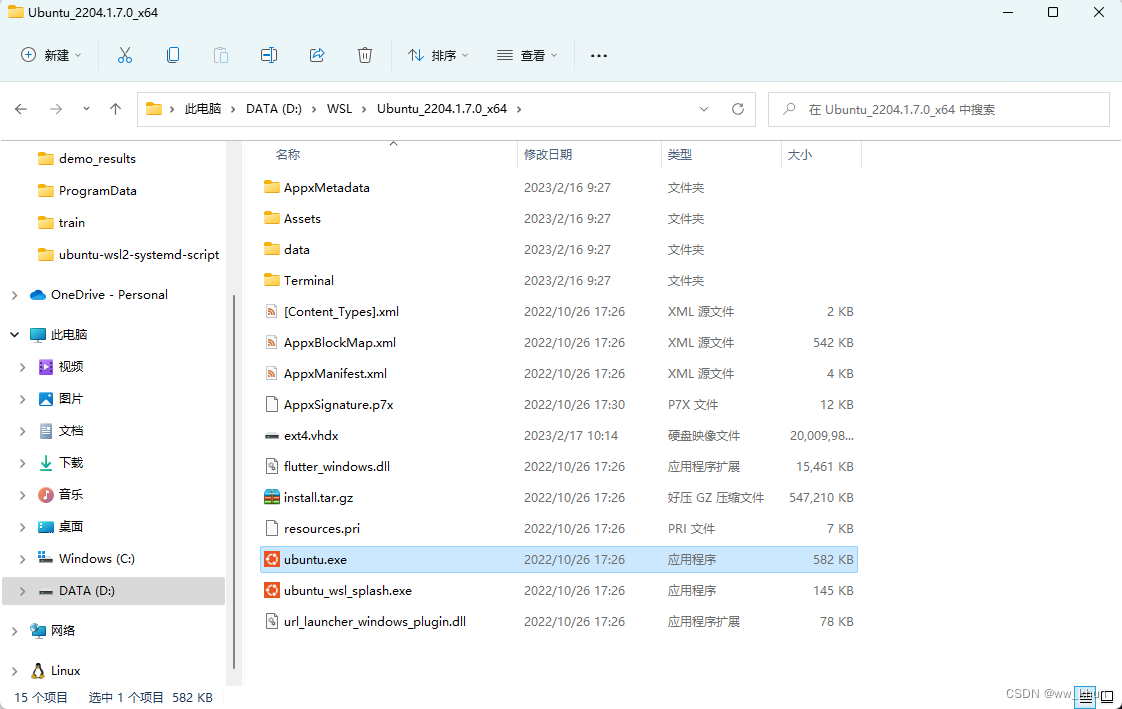Click Ubuntu_2204.1.7.0_x64 breadcrumb segment
This screenshot has height=709, width=1122.
(x=442, y=109)
